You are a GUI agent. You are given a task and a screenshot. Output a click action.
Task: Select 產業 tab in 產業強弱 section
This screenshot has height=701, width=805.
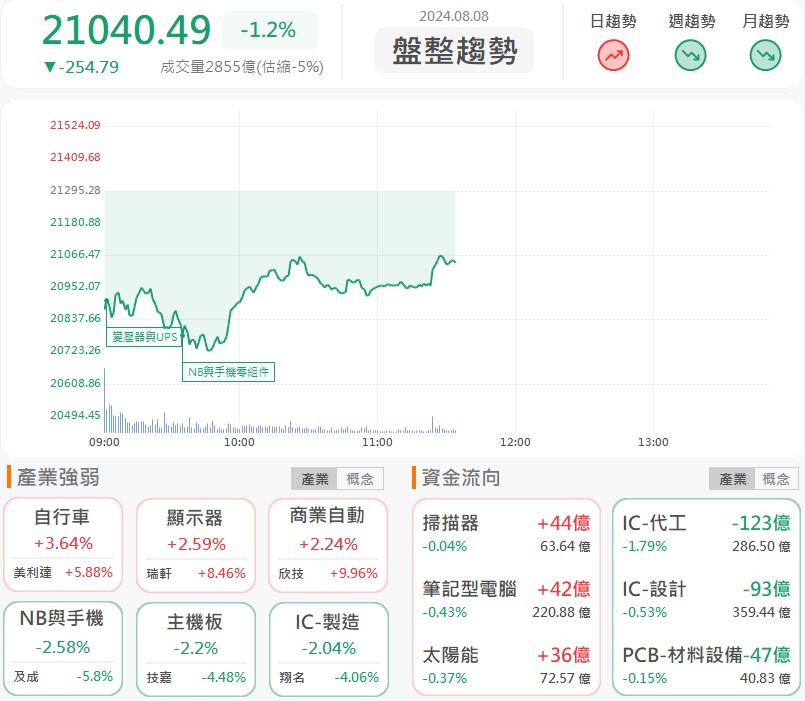(314, 479)
